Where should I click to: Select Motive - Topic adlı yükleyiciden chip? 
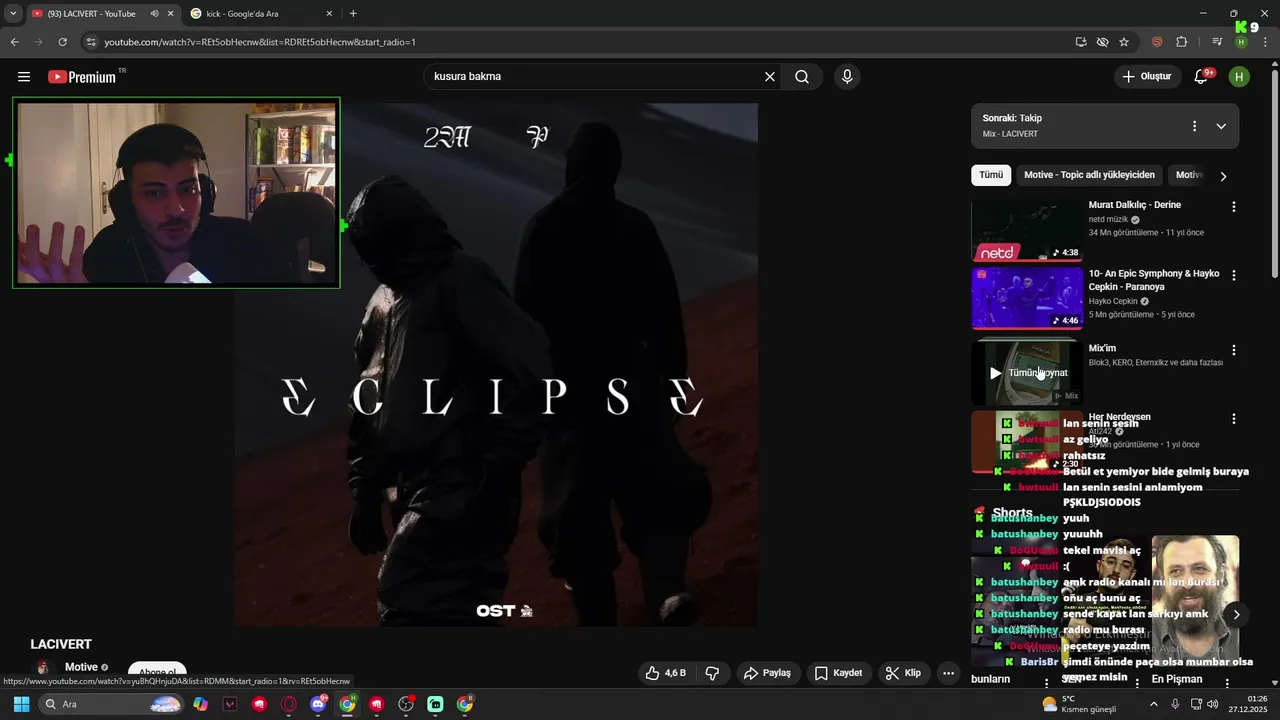pos(1089,175)
